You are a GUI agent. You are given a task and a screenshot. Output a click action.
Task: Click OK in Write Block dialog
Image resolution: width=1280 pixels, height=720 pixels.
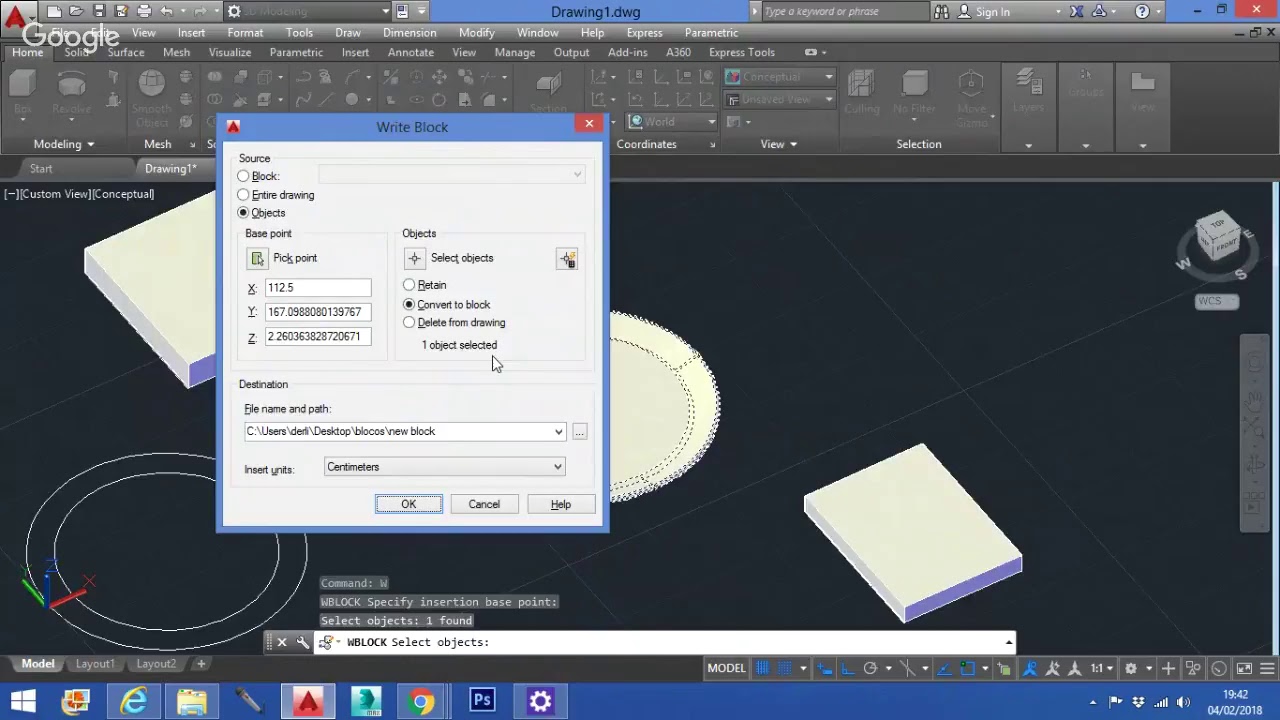[409, 504]
